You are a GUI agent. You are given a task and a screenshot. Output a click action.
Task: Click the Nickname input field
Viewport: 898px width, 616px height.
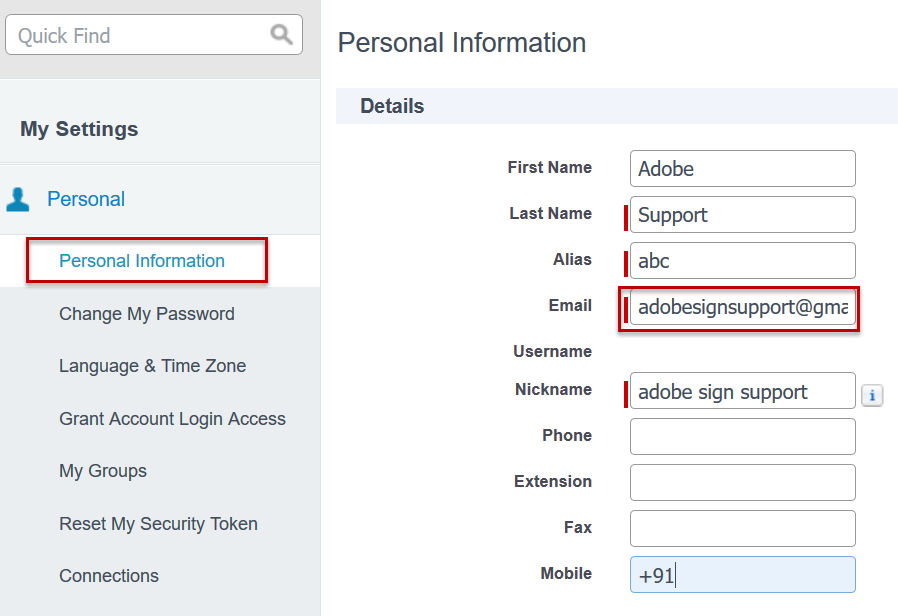(743, 391)
